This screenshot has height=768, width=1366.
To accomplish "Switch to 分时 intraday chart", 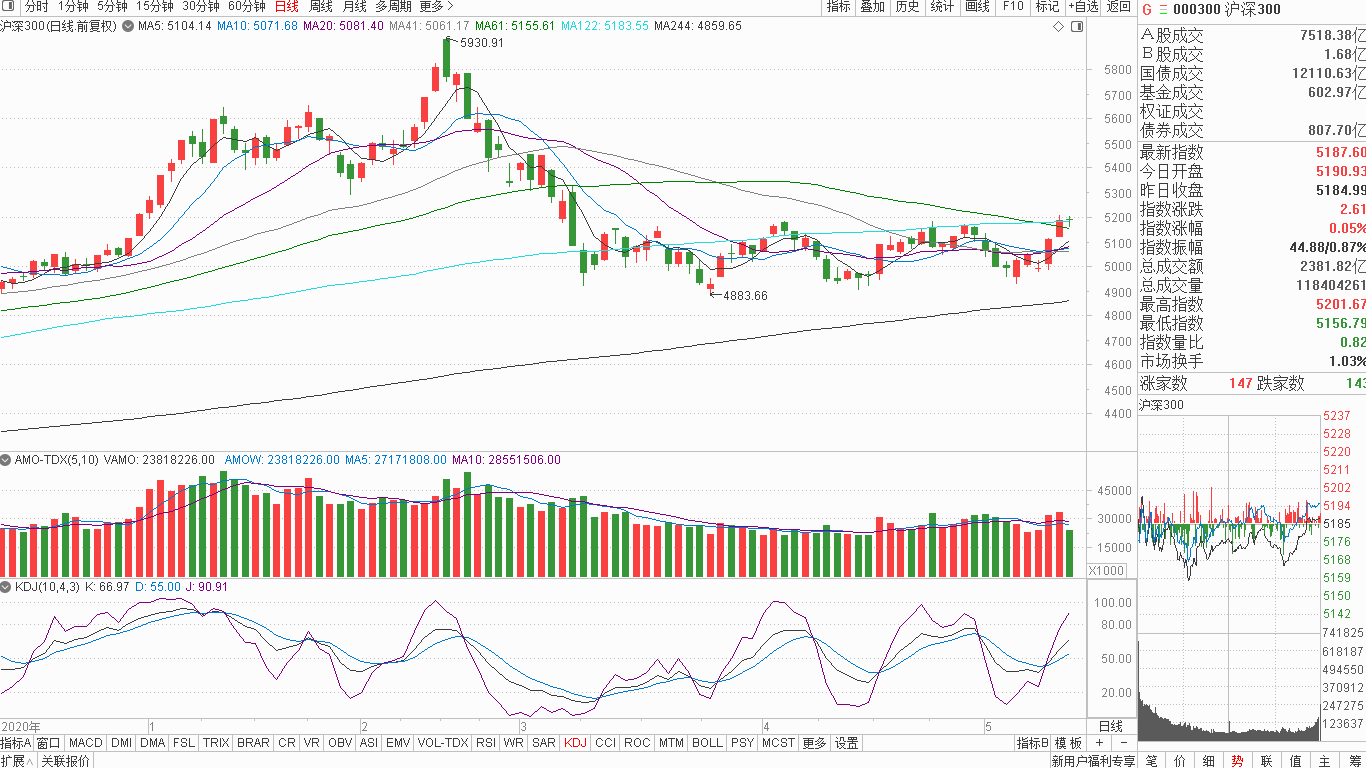I will (x=36, y=7).
